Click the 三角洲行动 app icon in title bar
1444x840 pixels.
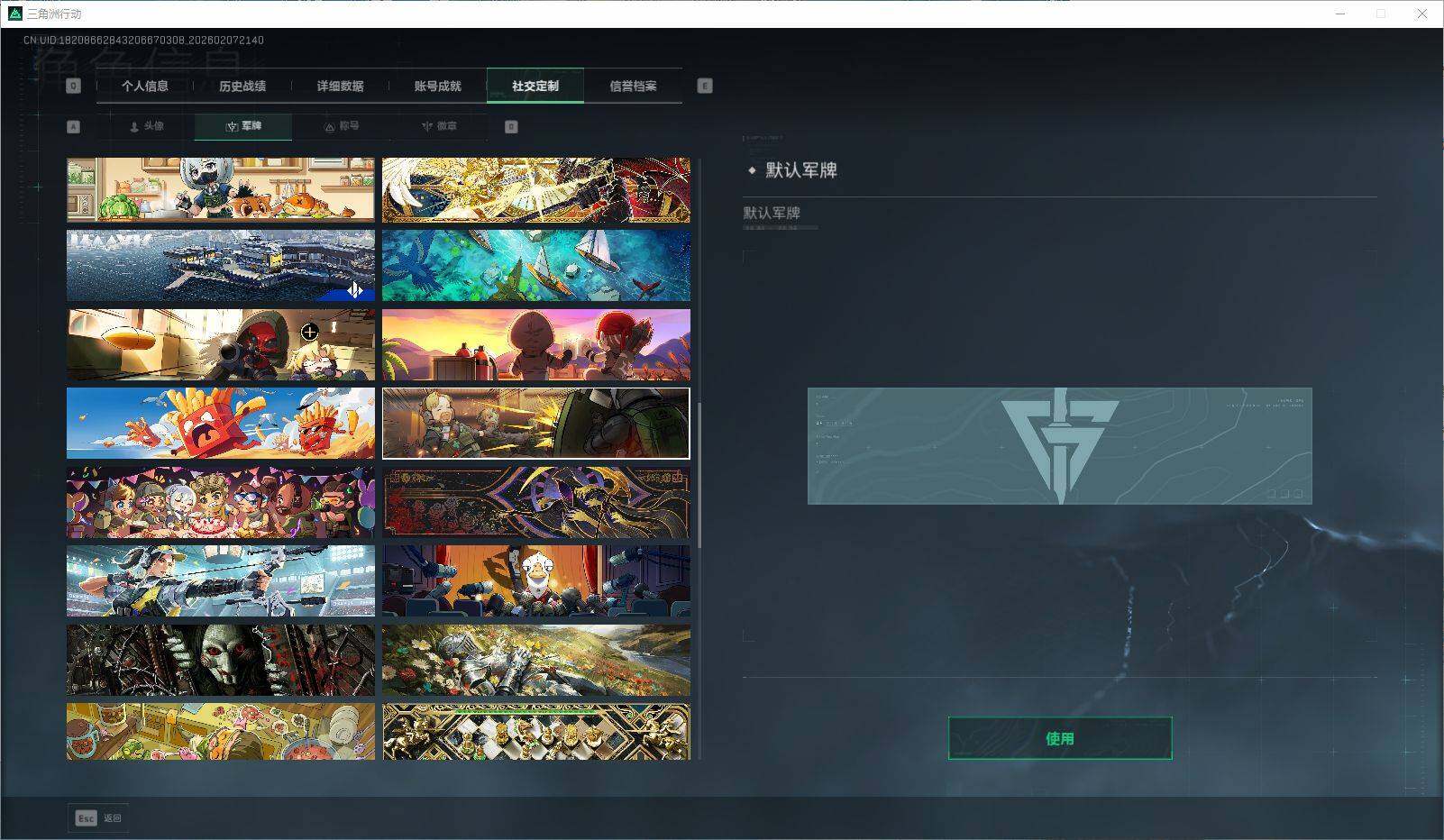14,14
